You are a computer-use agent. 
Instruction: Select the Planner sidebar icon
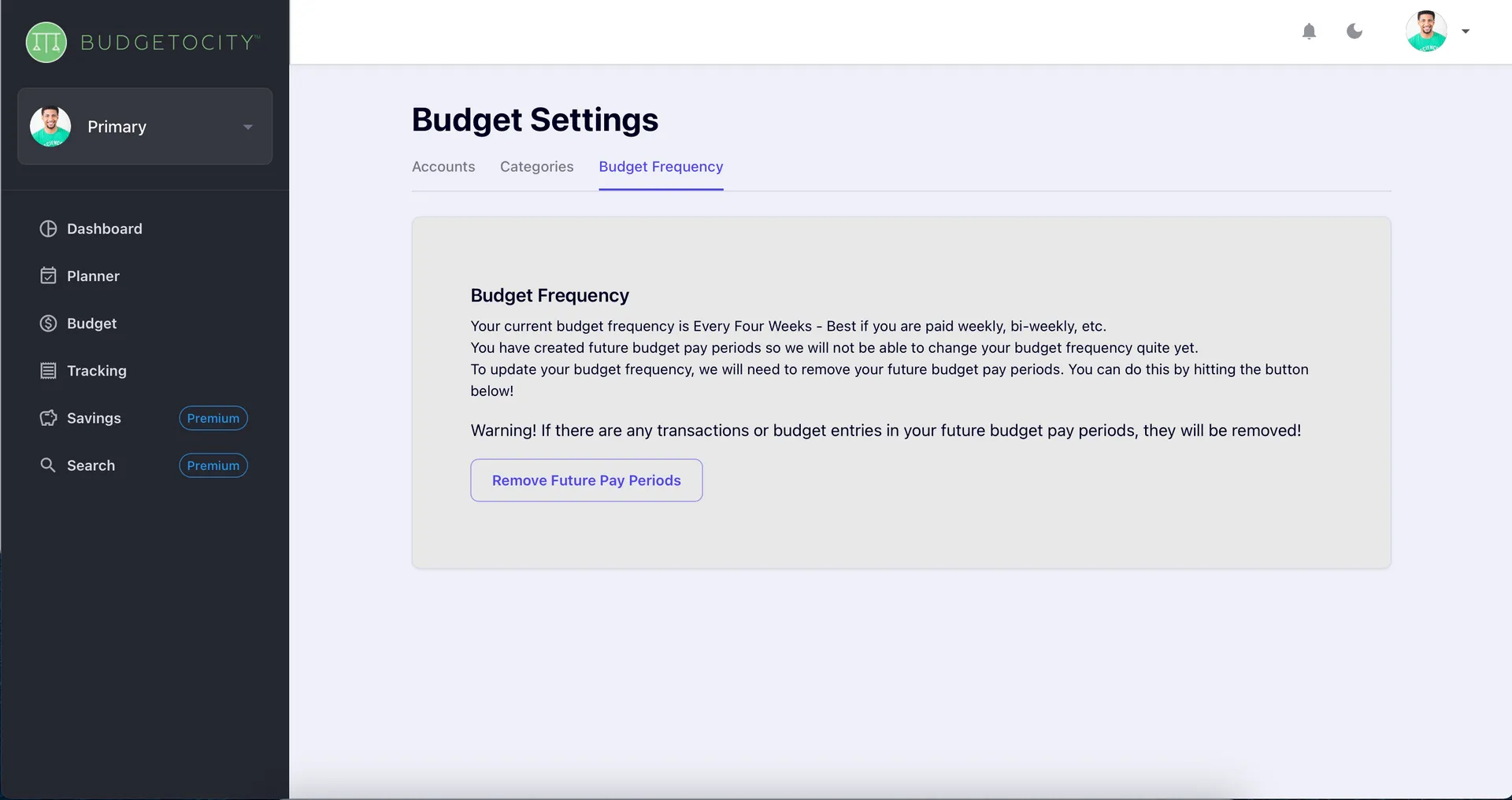(48, 276)
